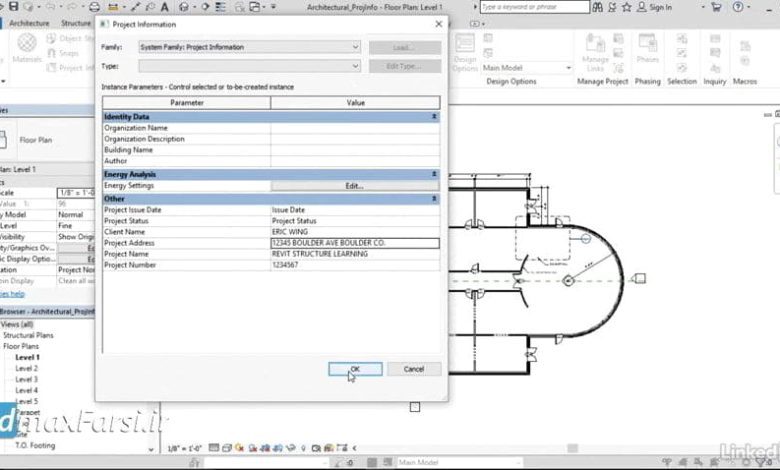The image size is (780, 470).
Task: Click the Thin Lines icon
Action: point(220,7)
